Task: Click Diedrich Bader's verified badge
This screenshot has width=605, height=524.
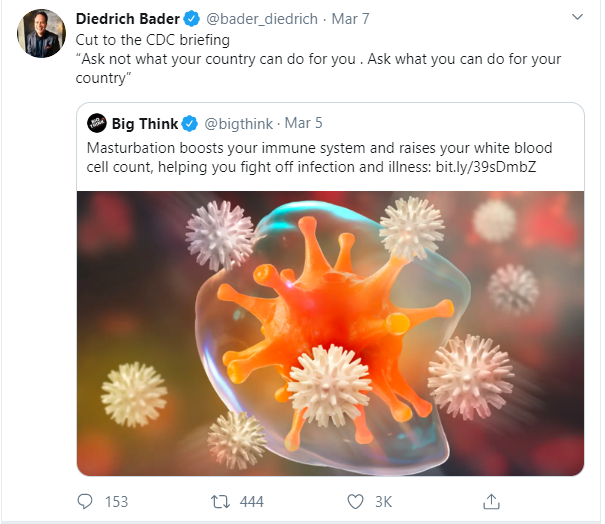Action: click(x=191, y=19)
